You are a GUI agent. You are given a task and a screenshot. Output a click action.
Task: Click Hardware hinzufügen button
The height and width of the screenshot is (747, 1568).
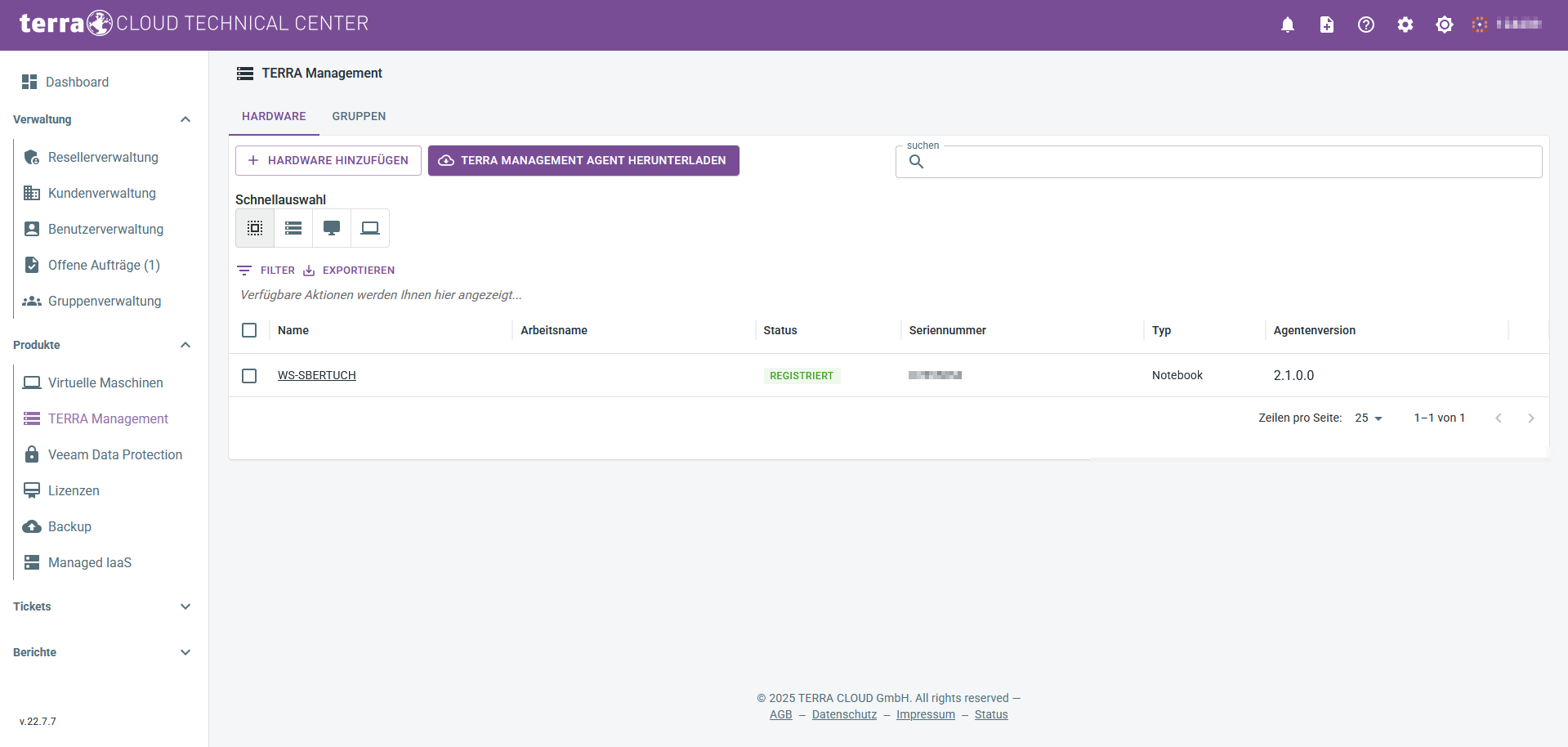click(328, 160)
